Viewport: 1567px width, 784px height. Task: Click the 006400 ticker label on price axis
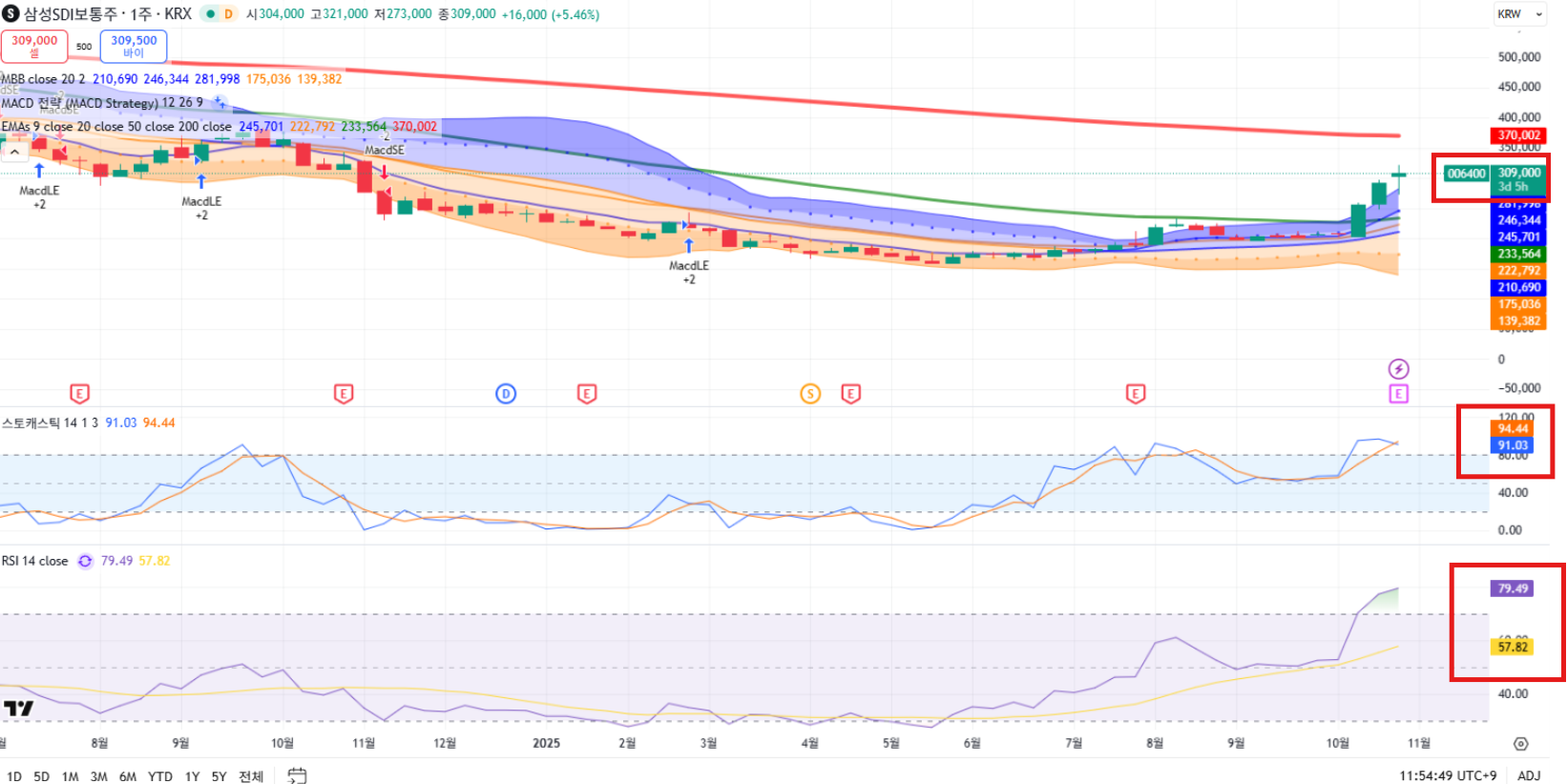[x=1466, y=173]
